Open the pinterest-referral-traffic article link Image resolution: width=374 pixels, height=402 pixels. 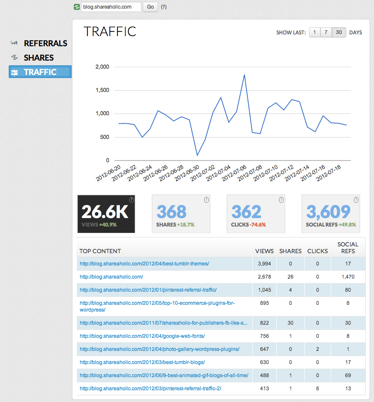148,290
